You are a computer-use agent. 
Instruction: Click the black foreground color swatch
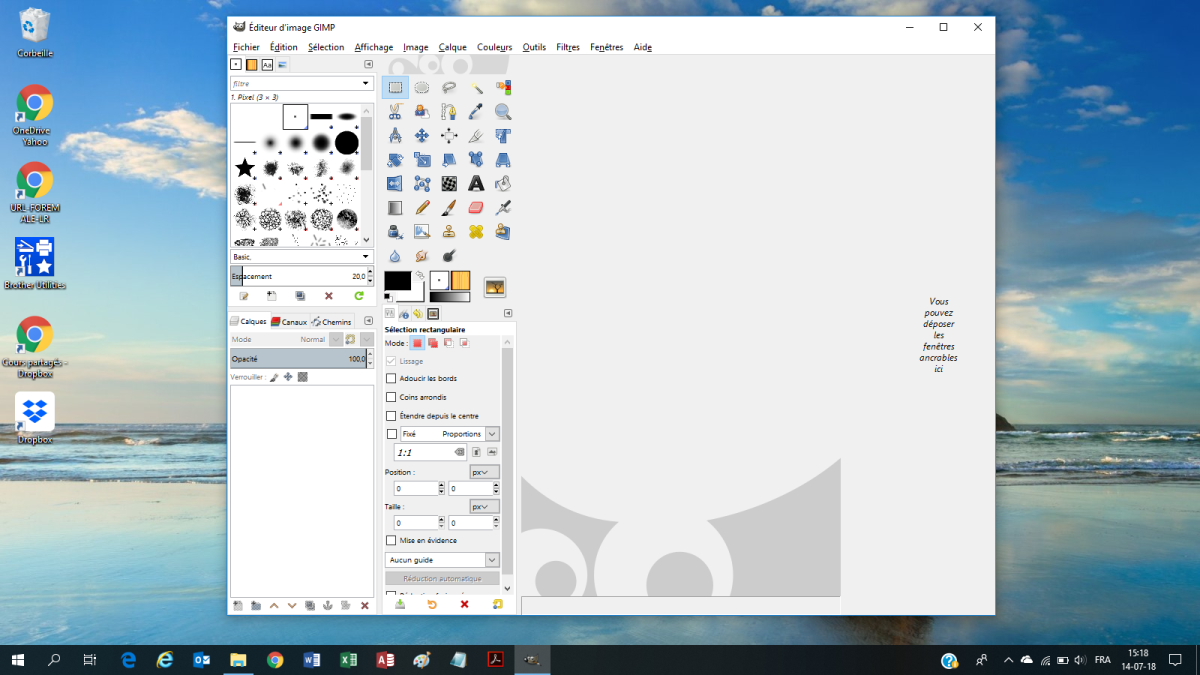point(397,281)
